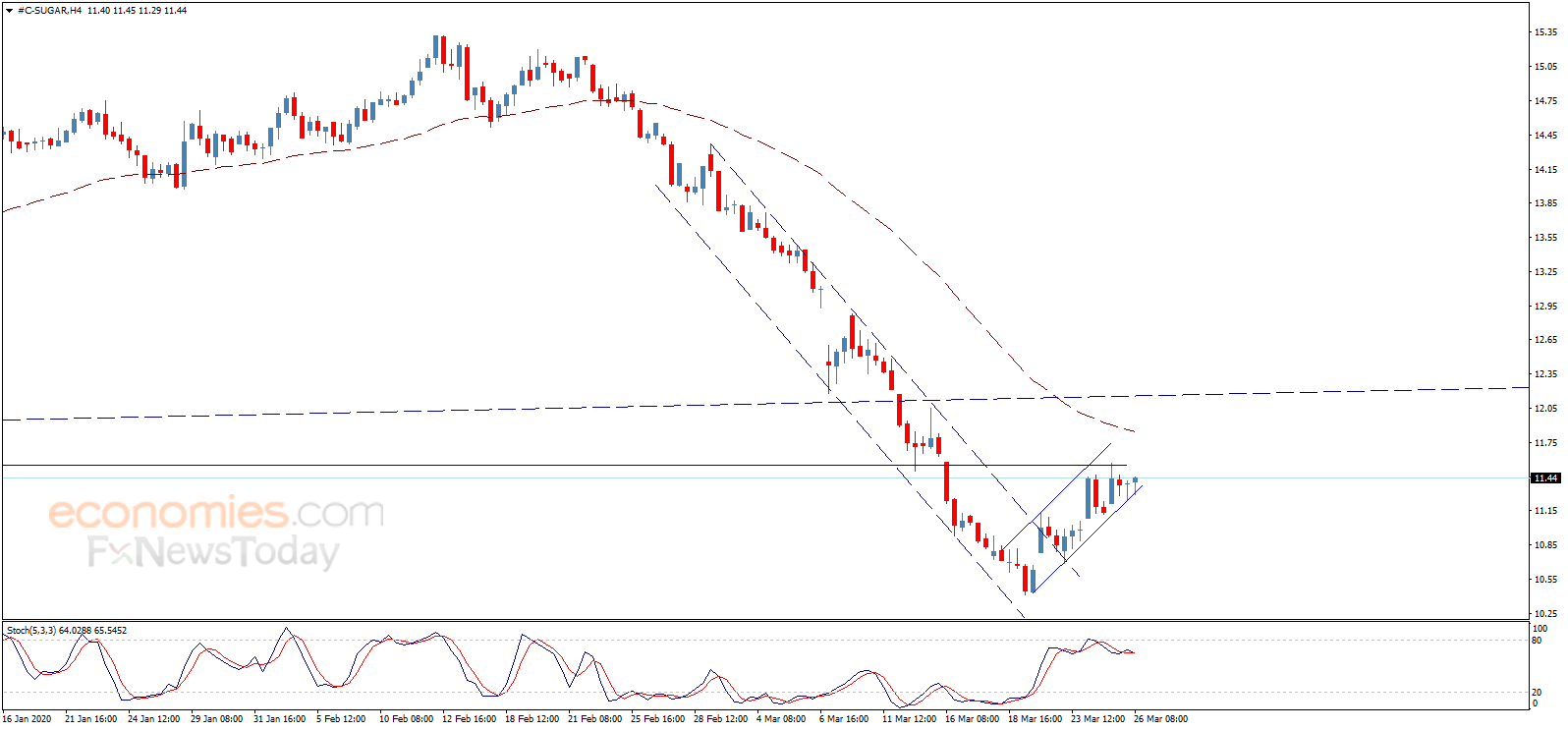Click the 11.75 price axis label
Viewport: 1568px width, 730px height.
click(1545, 443)
